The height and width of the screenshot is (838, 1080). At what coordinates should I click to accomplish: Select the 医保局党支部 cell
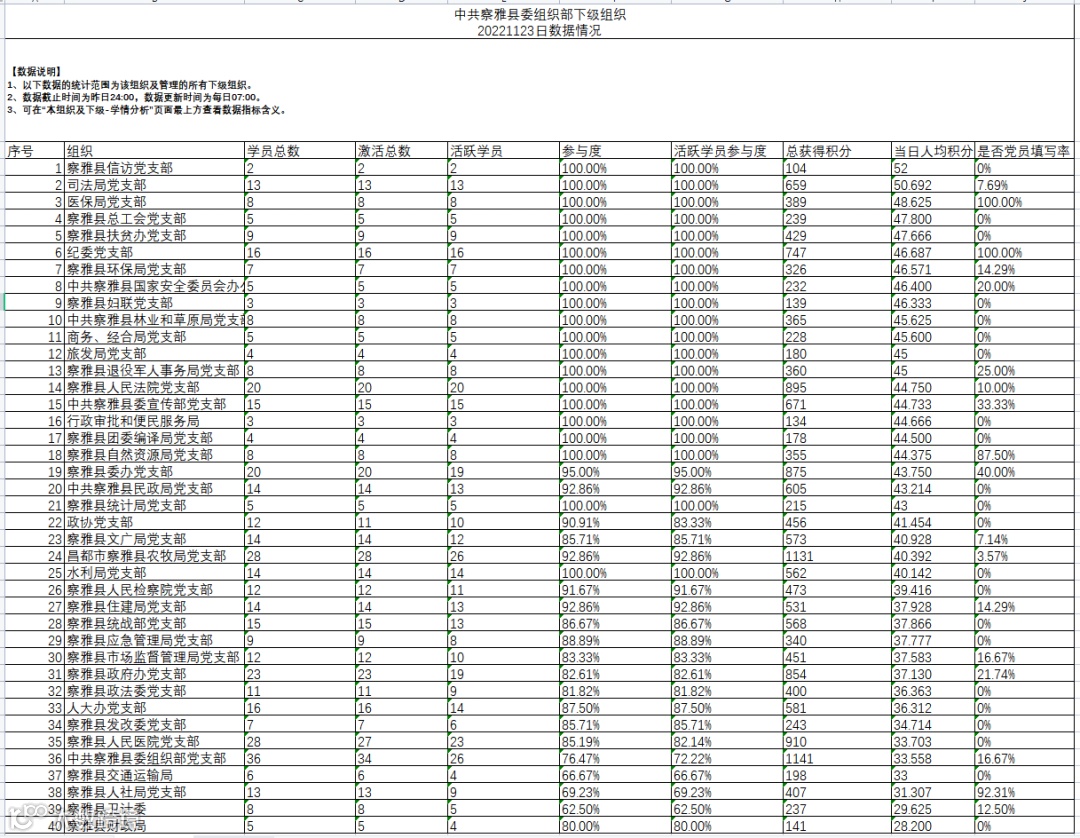tap(155, 202)
